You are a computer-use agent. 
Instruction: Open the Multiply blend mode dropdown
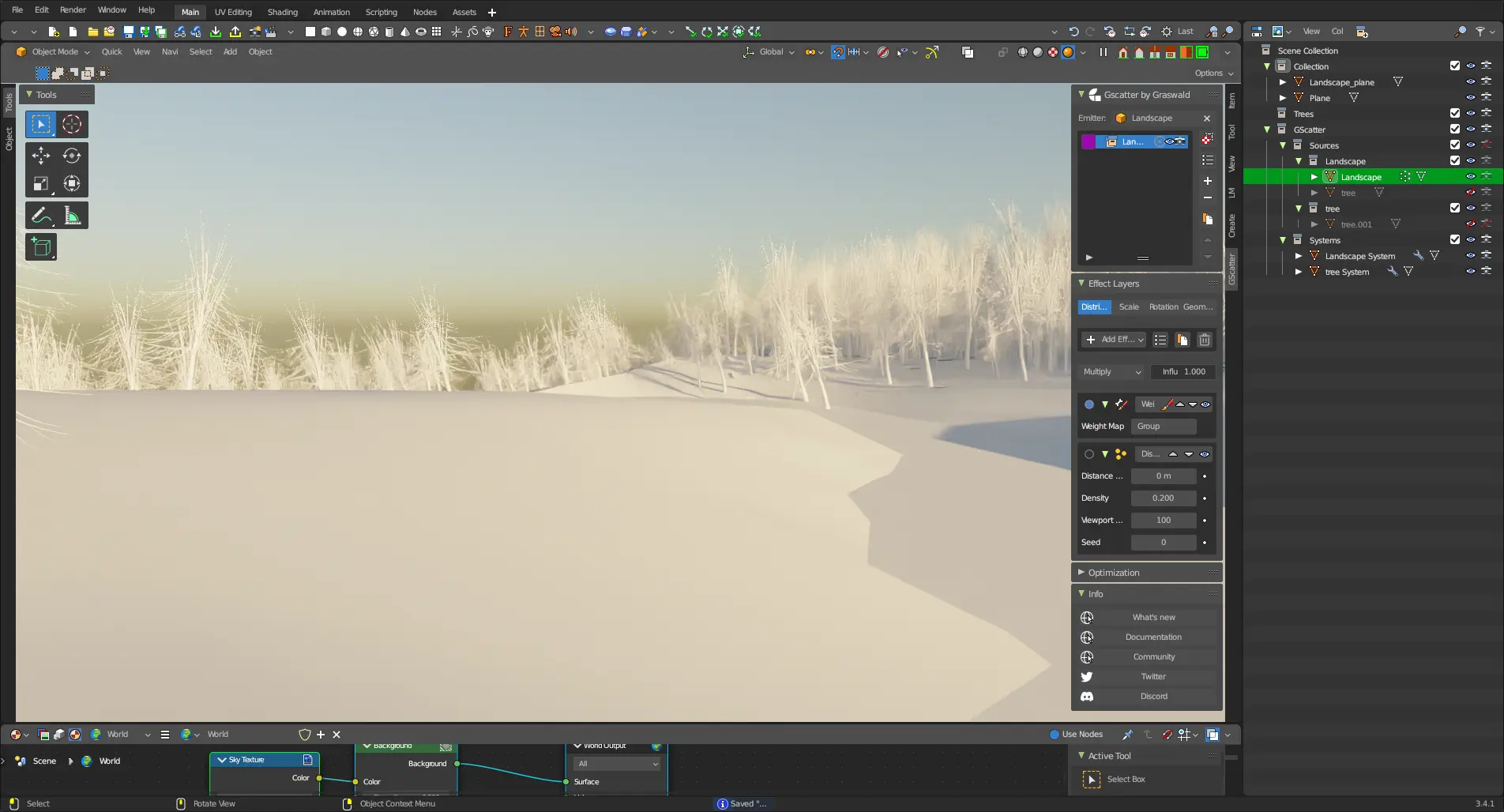1111,372
